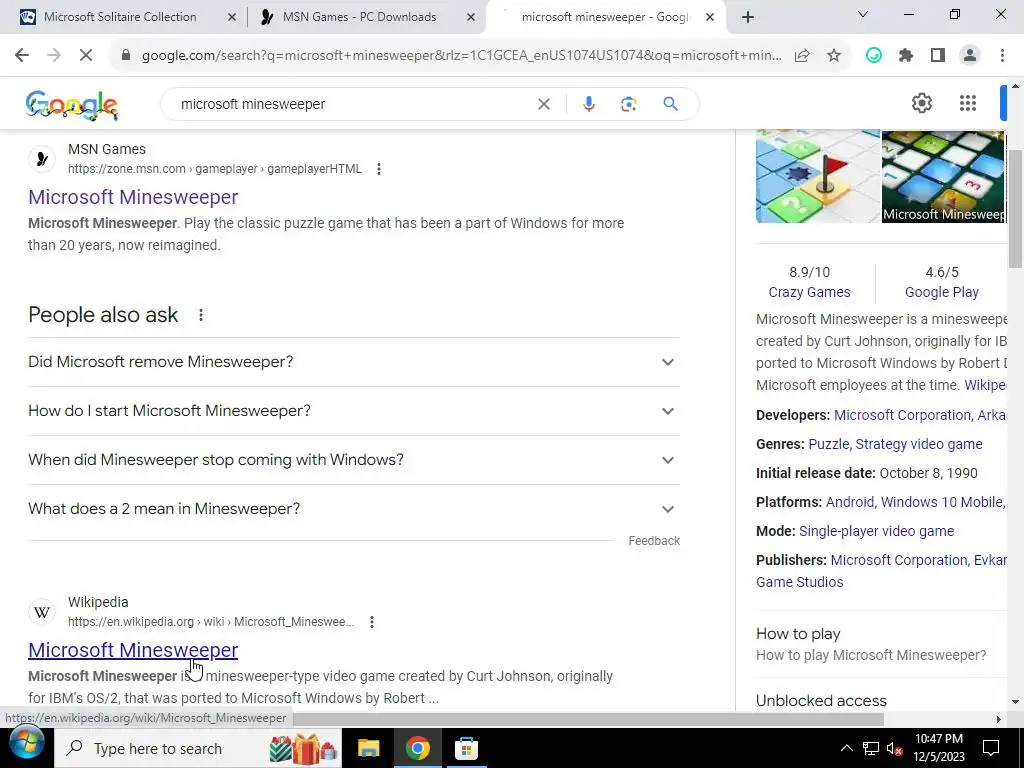Screen dimensions: 1024x768
Task: Bookmark this page with star icon
Action: (834, 56)
